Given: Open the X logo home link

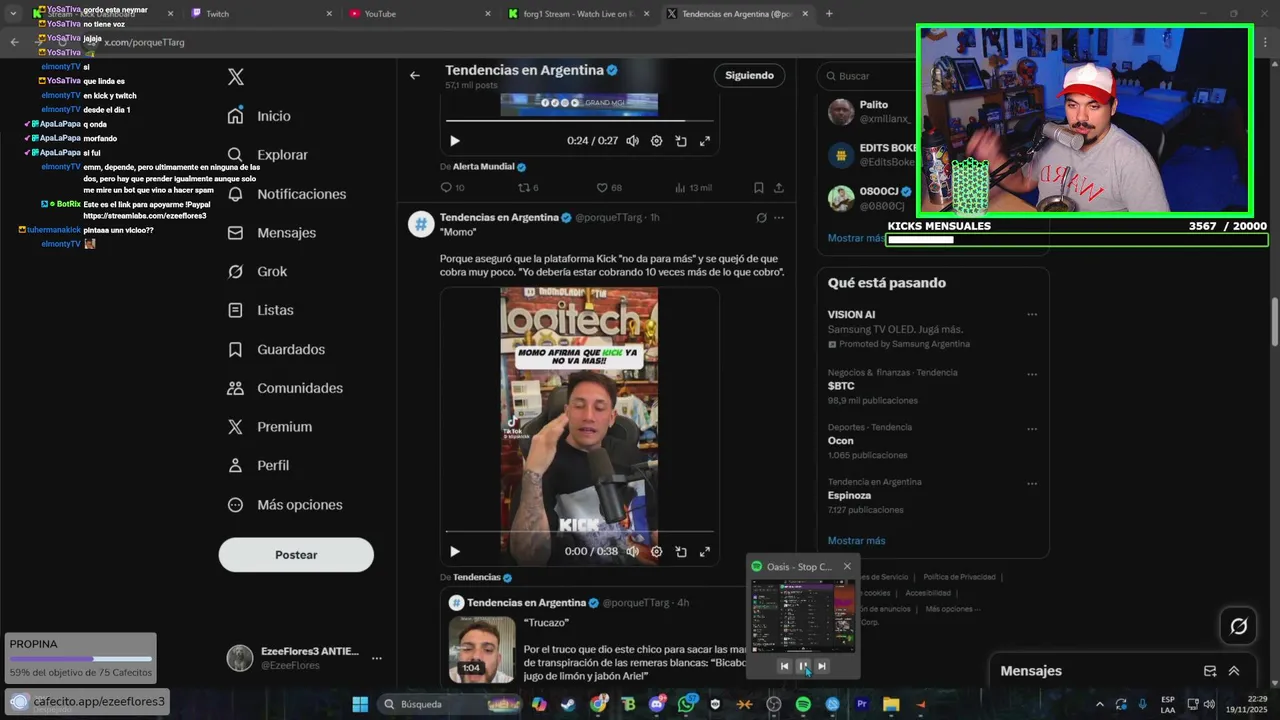Looking at the screenshot, I should click(x=236, y=77).
